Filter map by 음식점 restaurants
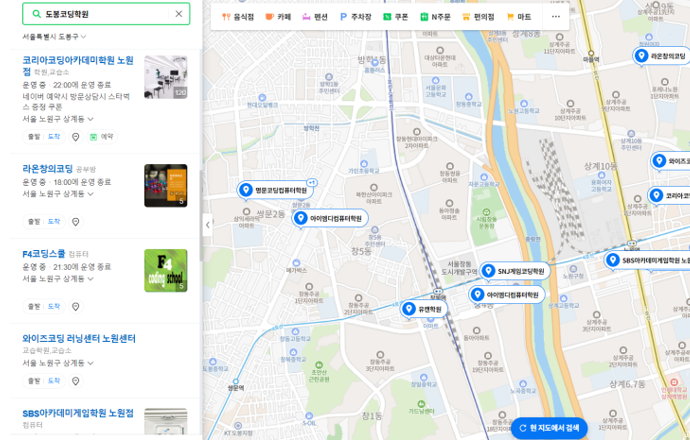 (x=238, y=17)
